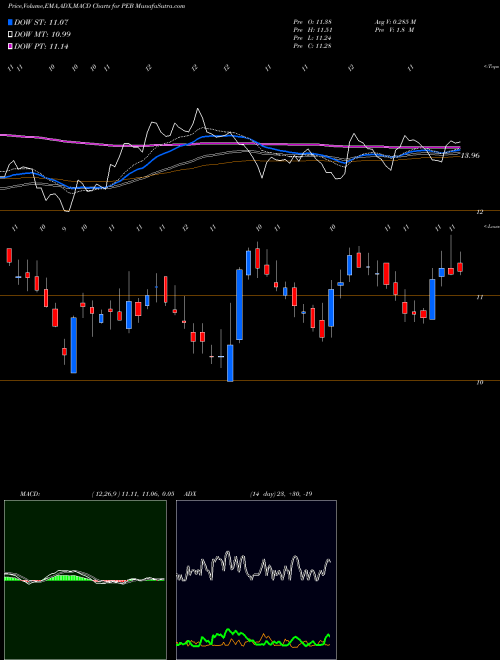Click the white DOW MT legend swatch
Screen dimensions: 500x660
point(11,35)
